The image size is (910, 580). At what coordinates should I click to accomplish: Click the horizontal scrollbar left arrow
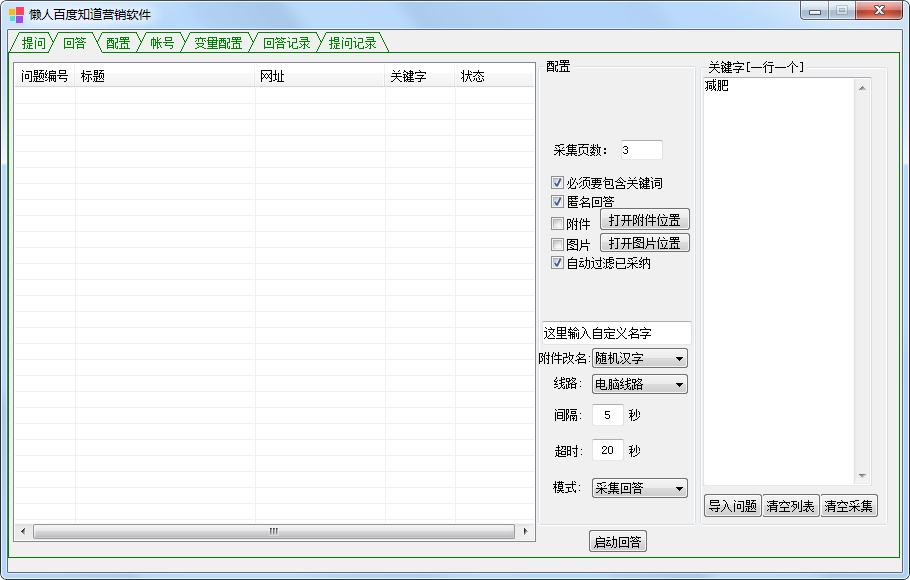(x=22, y=532)
